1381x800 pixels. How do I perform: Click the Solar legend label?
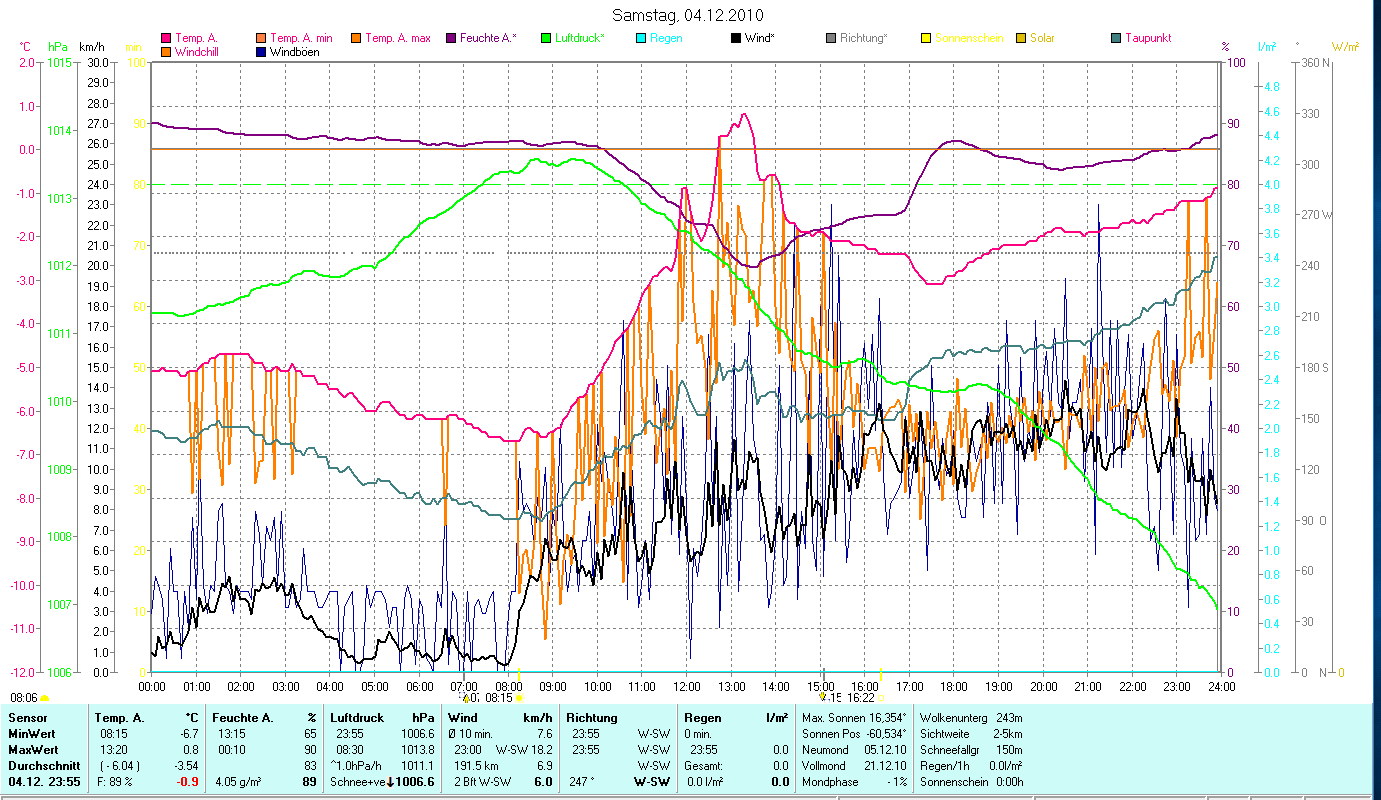[1045, 39]
